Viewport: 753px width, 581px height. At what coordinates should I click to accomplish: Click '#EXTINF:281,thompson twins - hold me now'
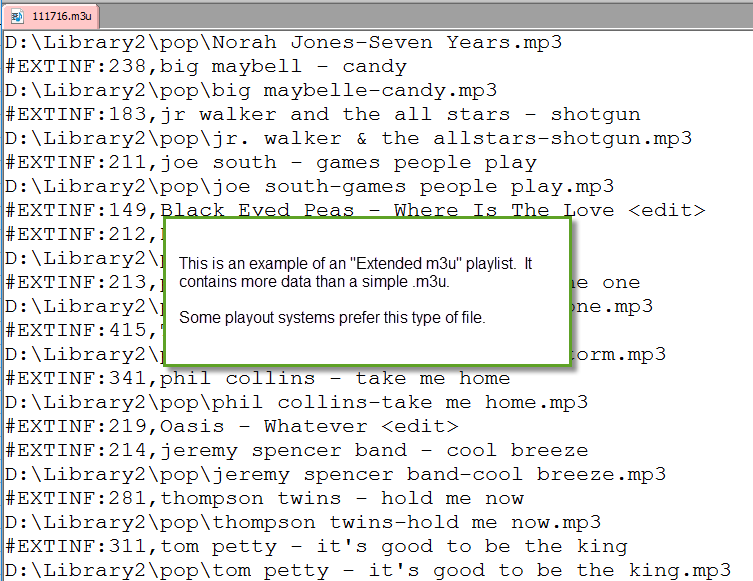(264, 498)
